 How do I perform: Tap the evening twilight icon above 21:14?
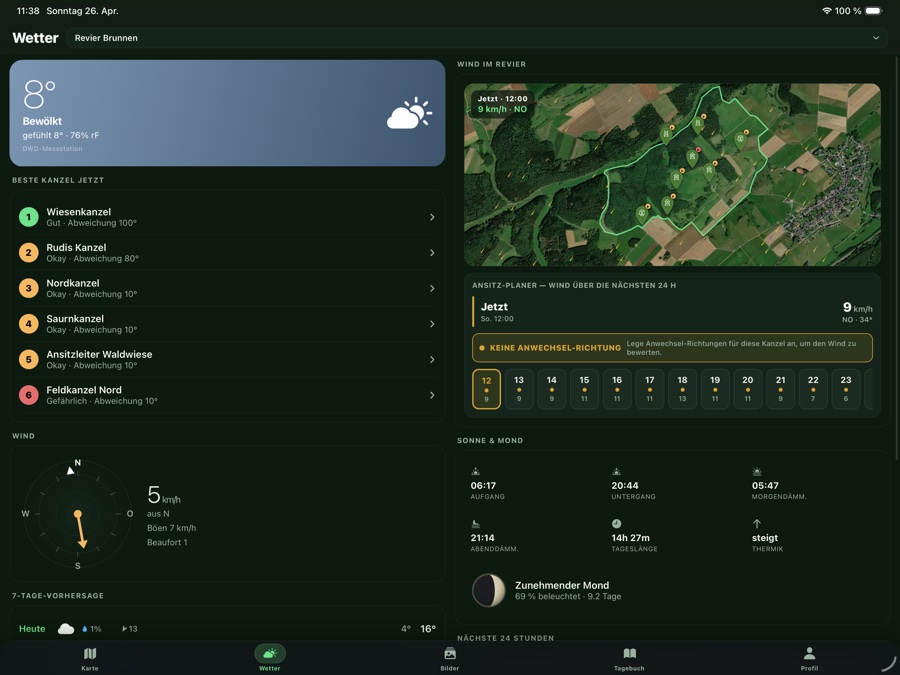click(475, 524)
